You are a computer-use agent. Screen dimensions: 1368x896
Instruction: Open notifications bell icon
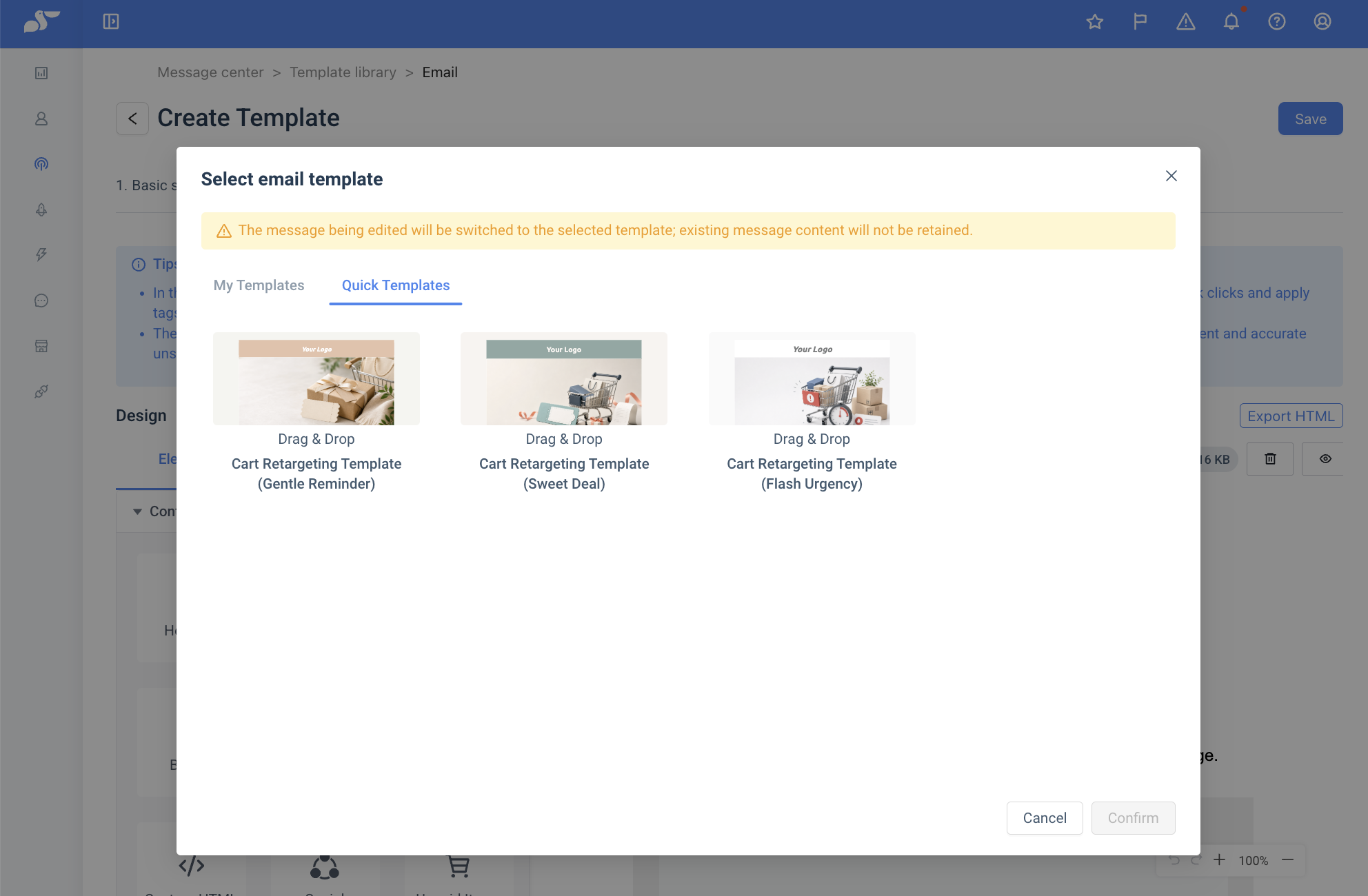tap(1231, 22)
